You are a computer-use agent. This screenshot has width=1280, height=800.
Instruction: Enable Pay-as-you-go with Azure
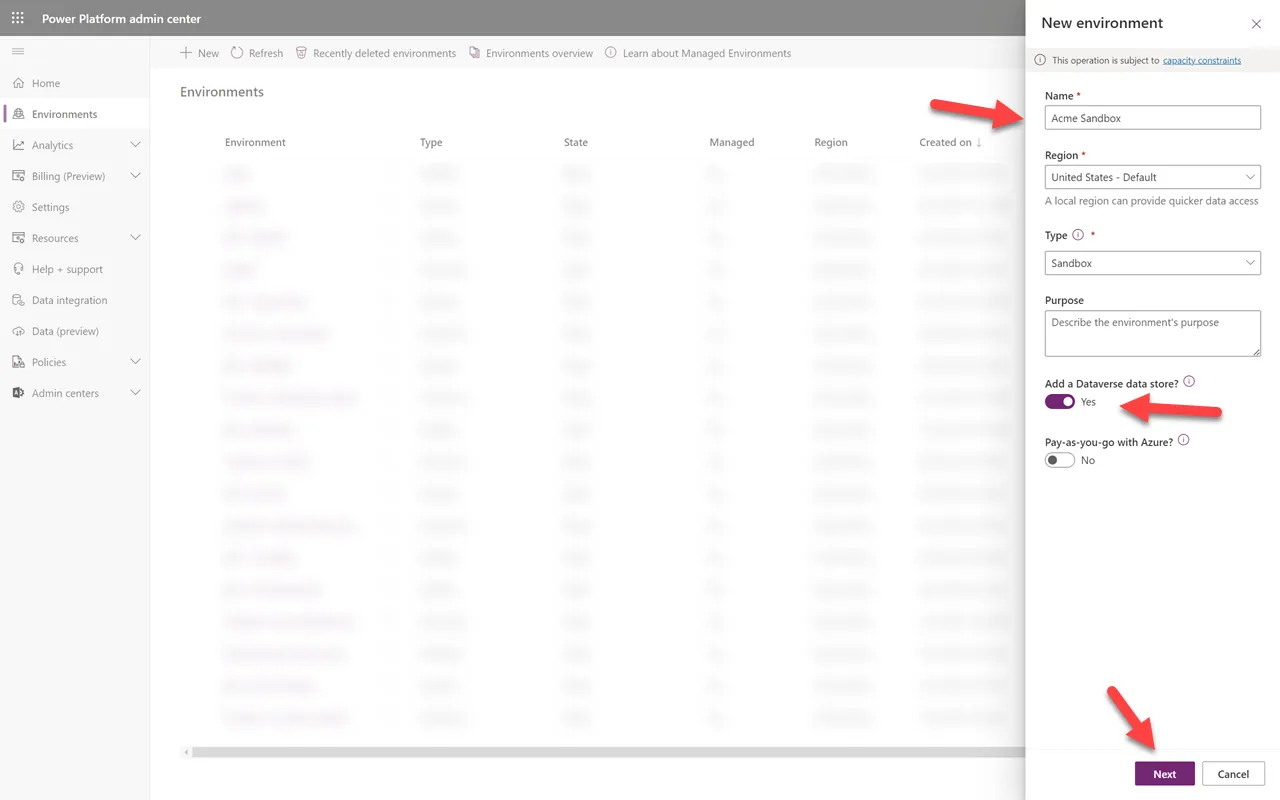(1059, 459)
